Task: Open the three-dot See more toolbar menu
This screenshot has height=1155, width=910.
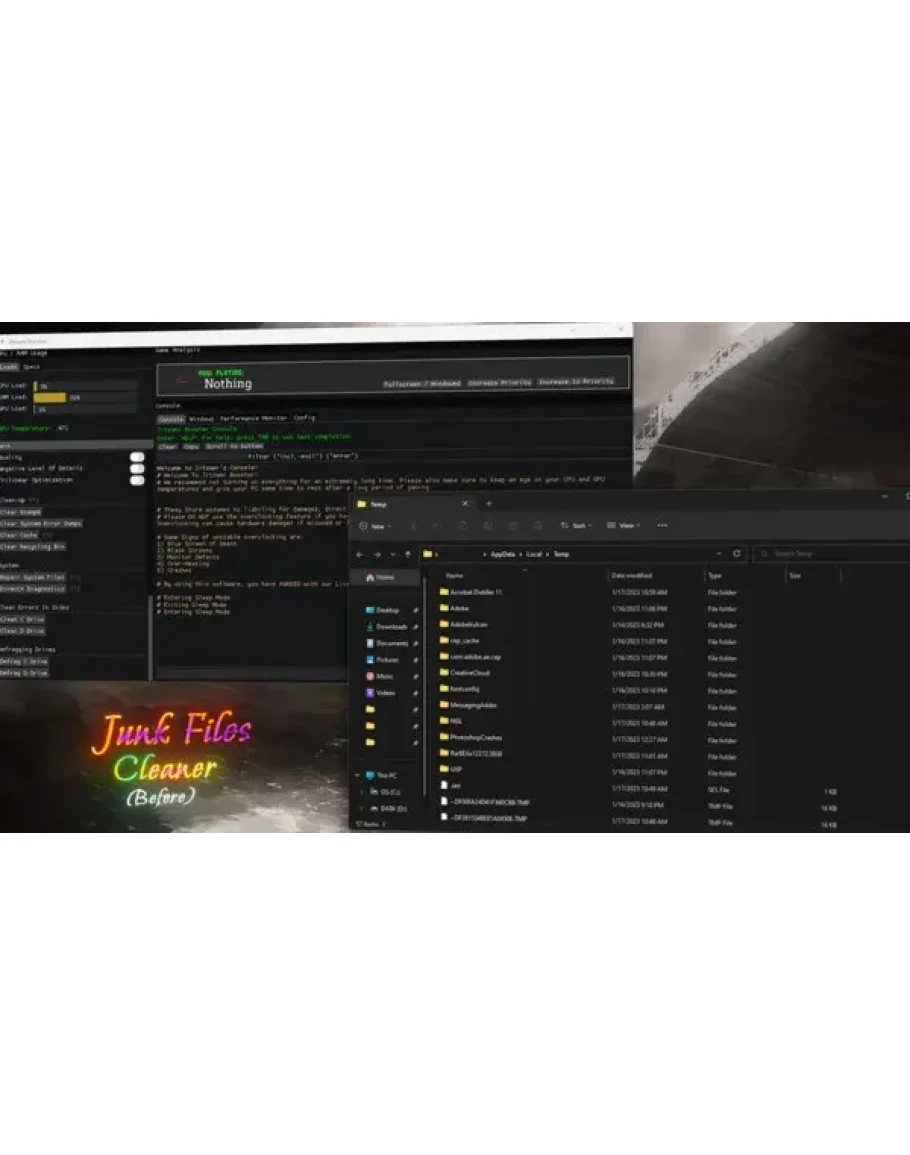Action: 662,525
